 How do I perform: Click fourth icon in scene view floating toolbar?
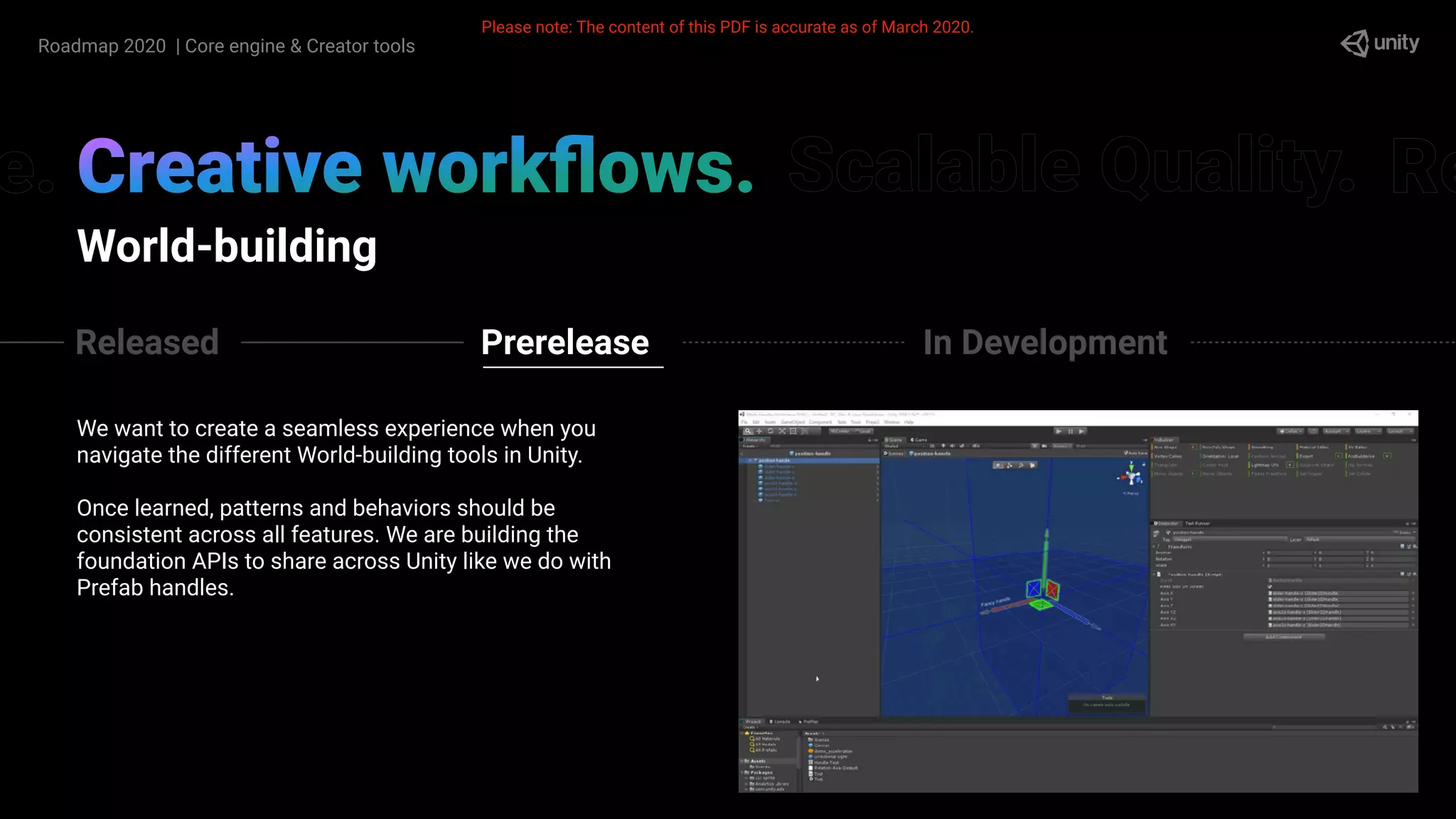click(x=1032, y=465)
